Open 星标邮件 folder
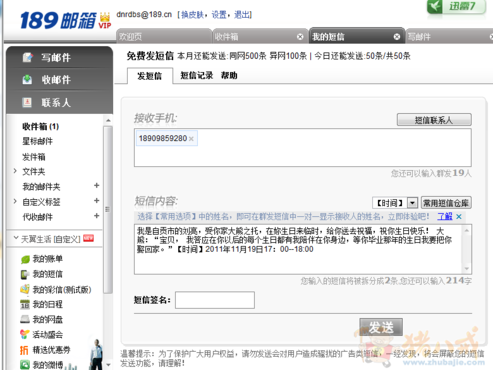The width and height of the screenshot is (493, 370). click(x=37, y=141)
